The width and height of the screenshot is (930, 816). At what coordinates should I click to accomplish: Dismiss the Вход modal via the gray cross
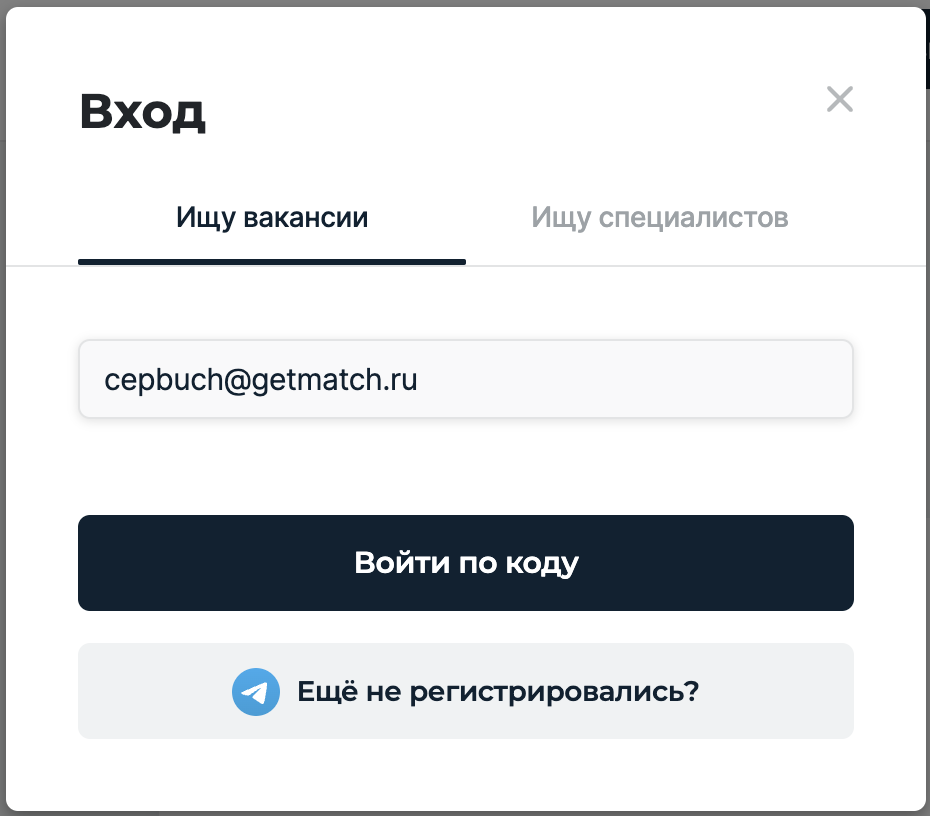click(x=839, y=99)
